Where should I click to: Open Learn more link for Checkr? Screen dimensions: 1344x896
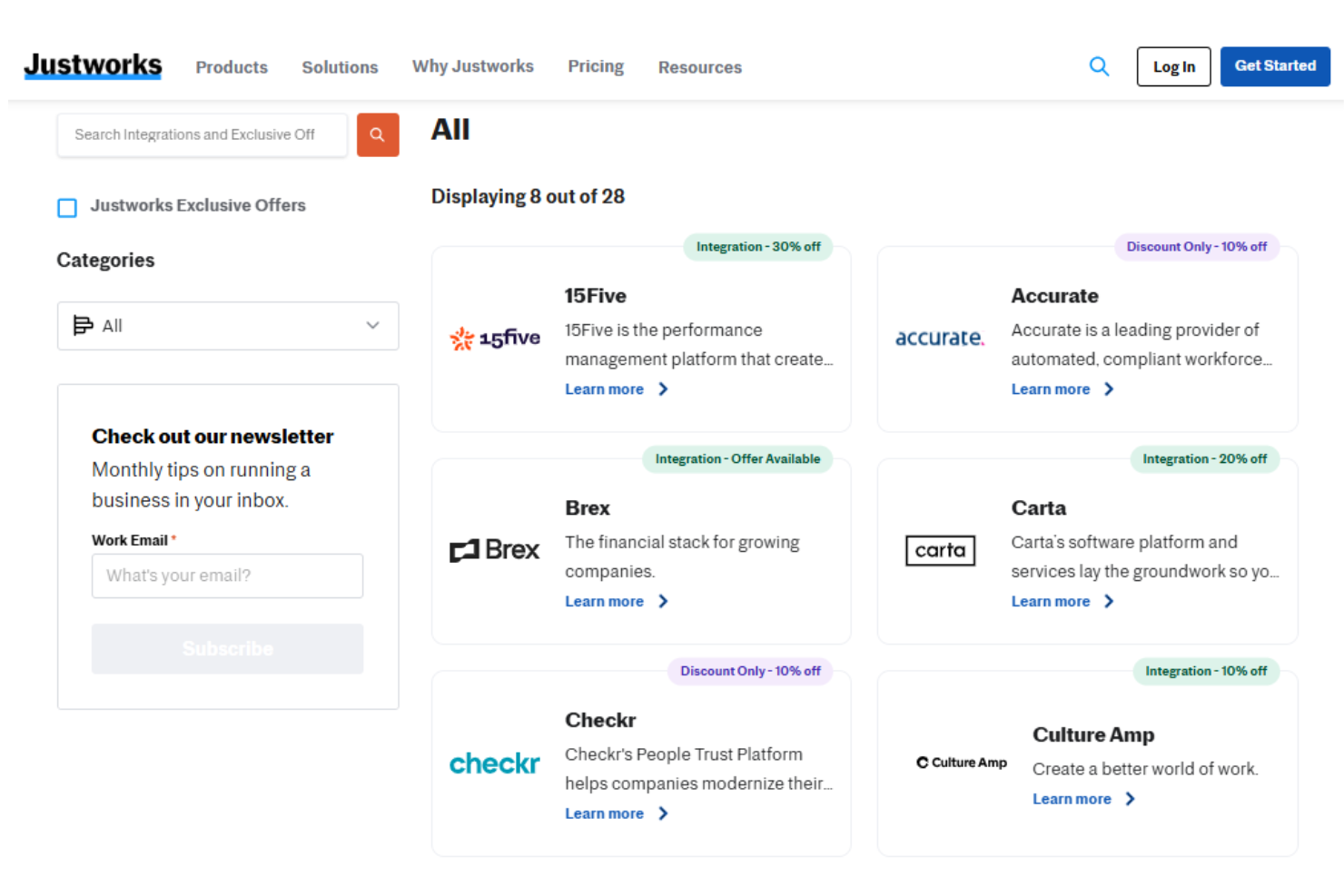[604, 814]
